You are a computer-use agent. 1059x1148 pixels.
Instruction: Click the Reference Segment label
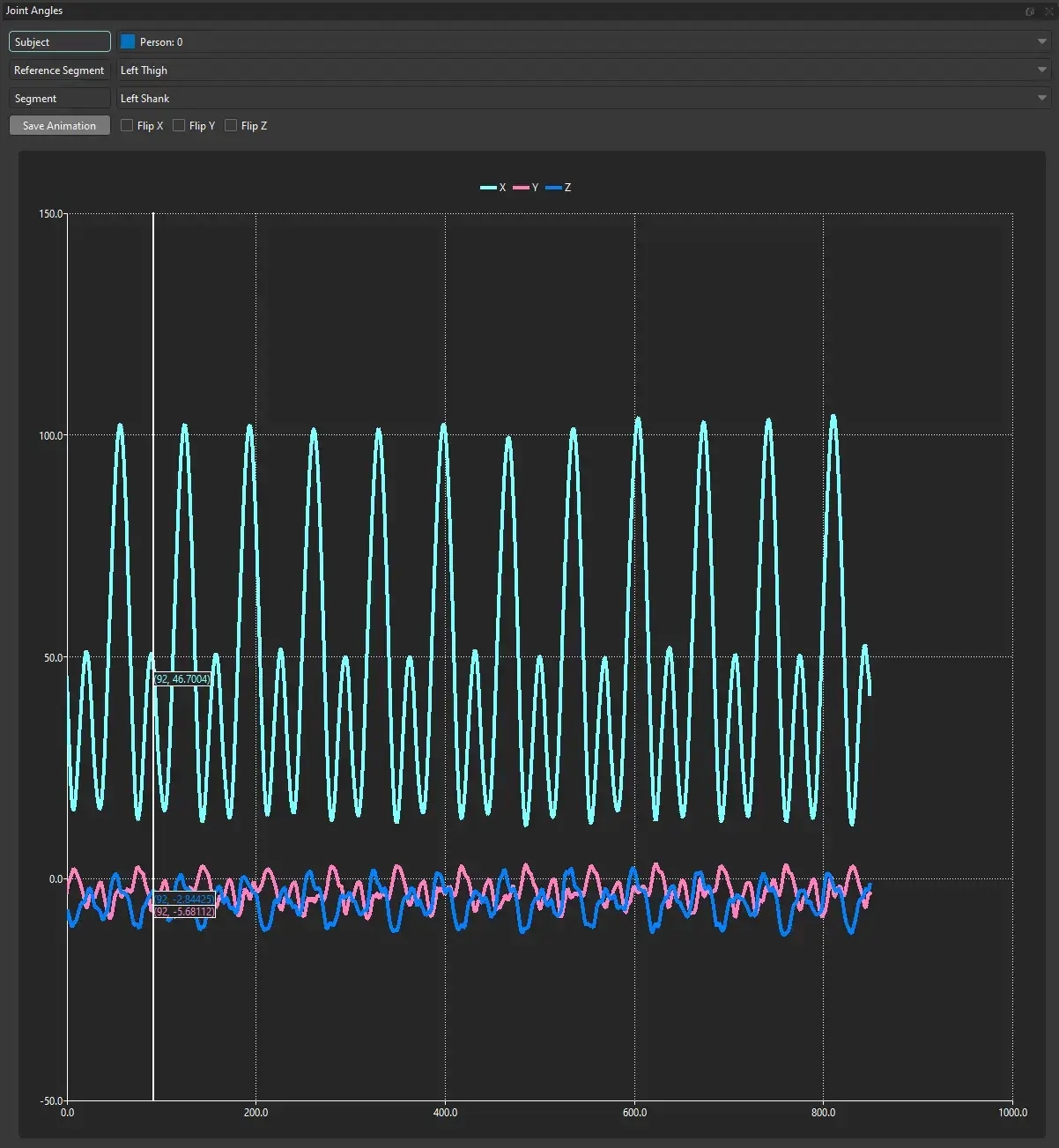[59, 70]
